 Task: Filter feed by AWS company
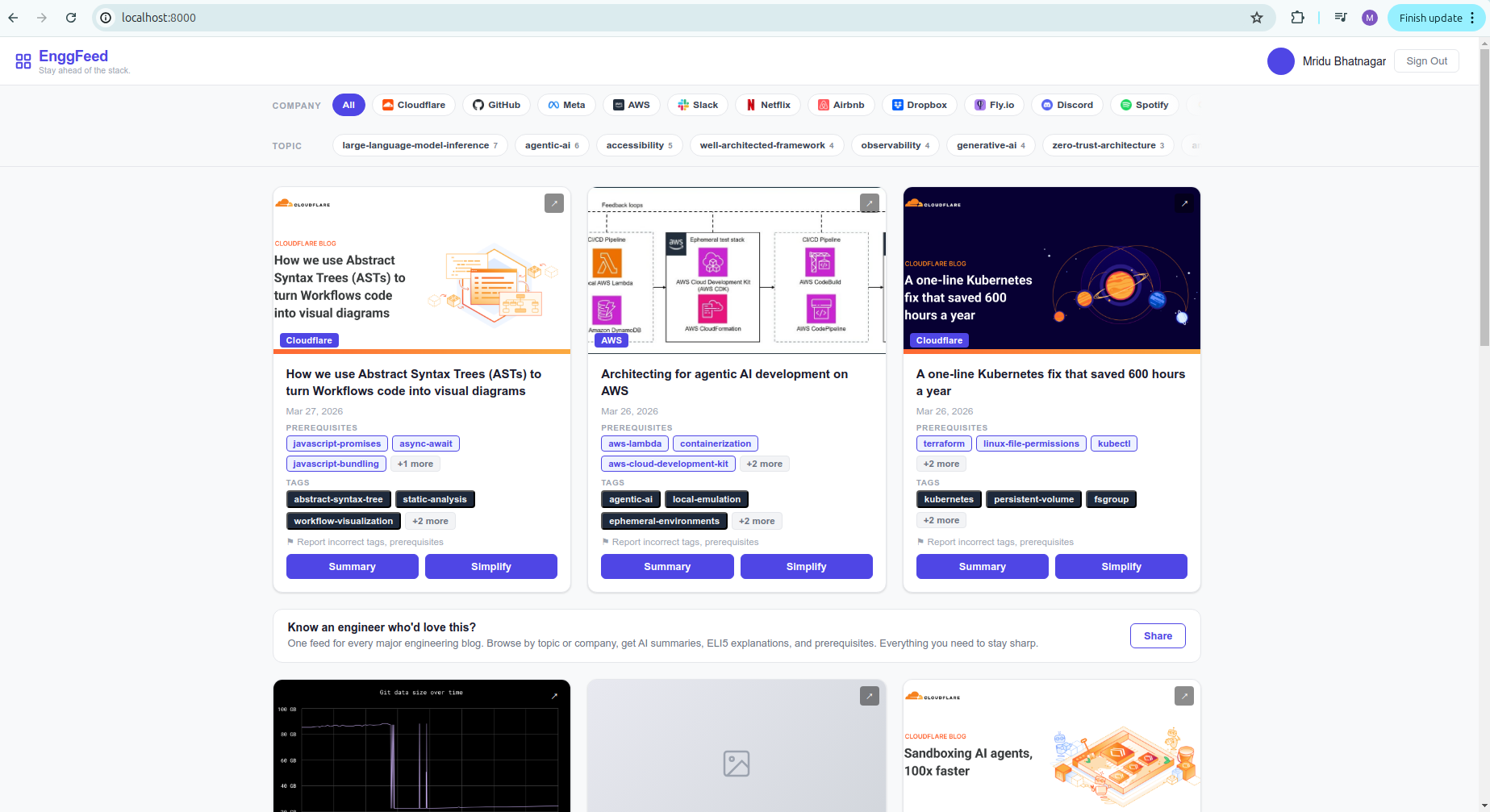click(x=632, y=105)
